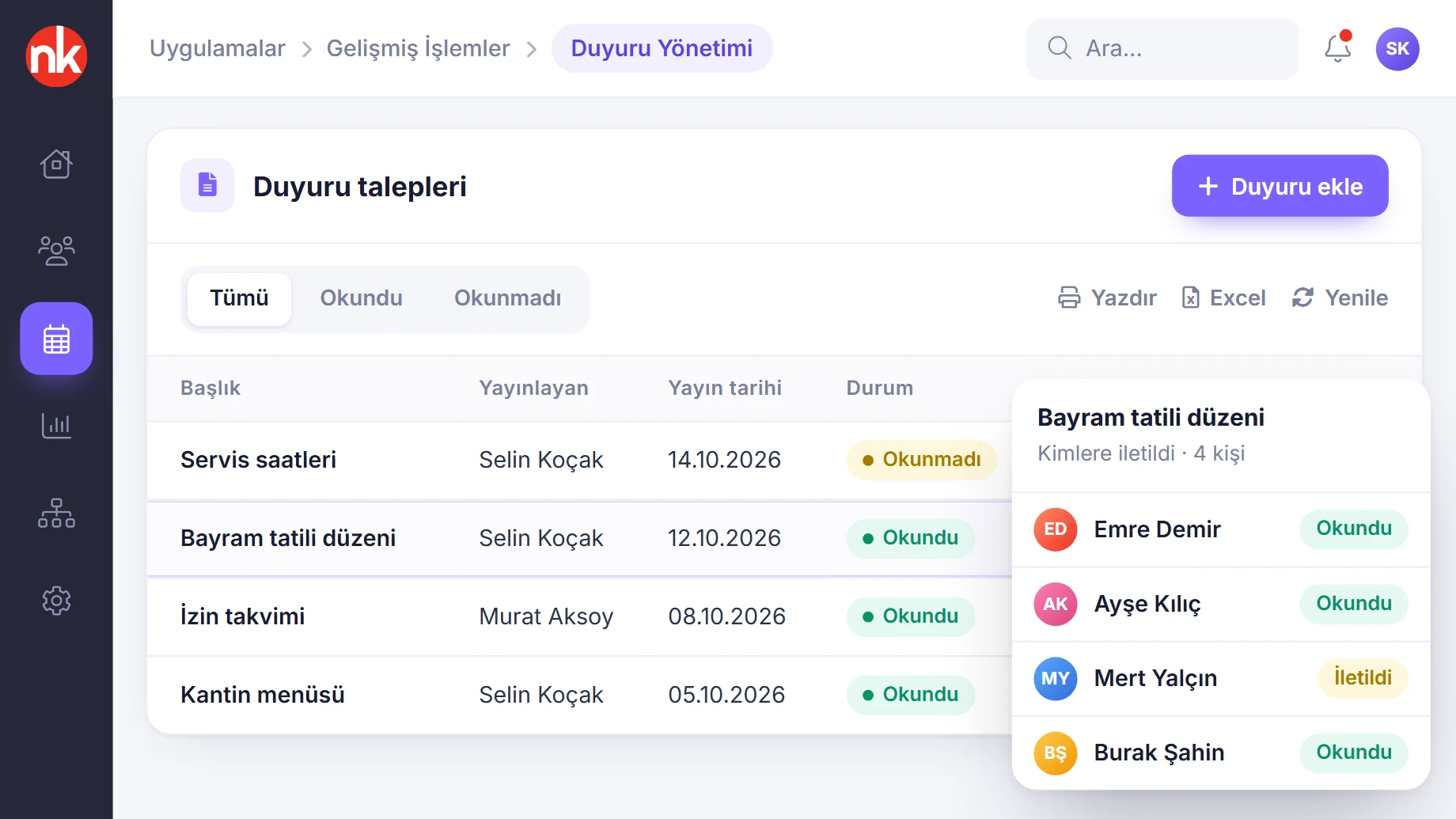Click the Yenile refresh button

[x=1340, y=298]
